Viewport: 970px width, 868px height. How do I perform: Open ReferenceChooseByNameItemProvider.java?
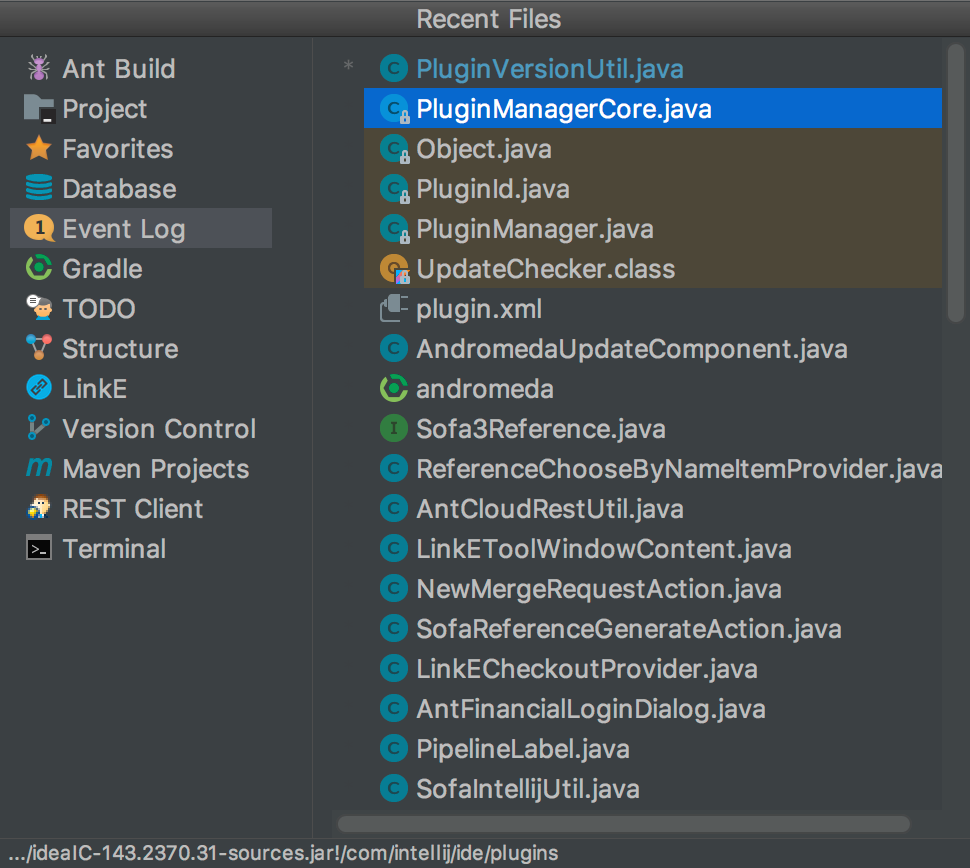click(653, 468)
